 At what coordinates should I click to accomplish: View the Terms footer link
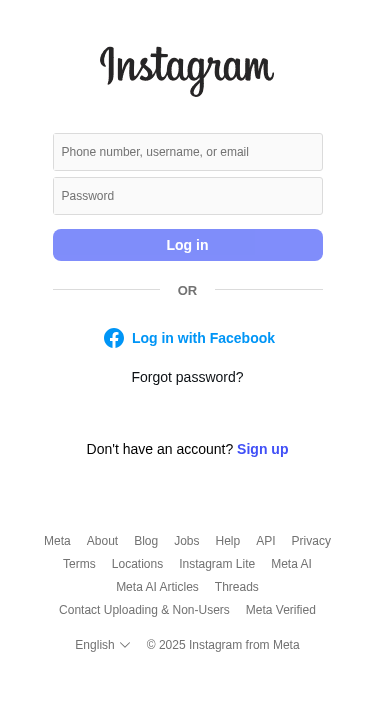(x=79, y=564)
